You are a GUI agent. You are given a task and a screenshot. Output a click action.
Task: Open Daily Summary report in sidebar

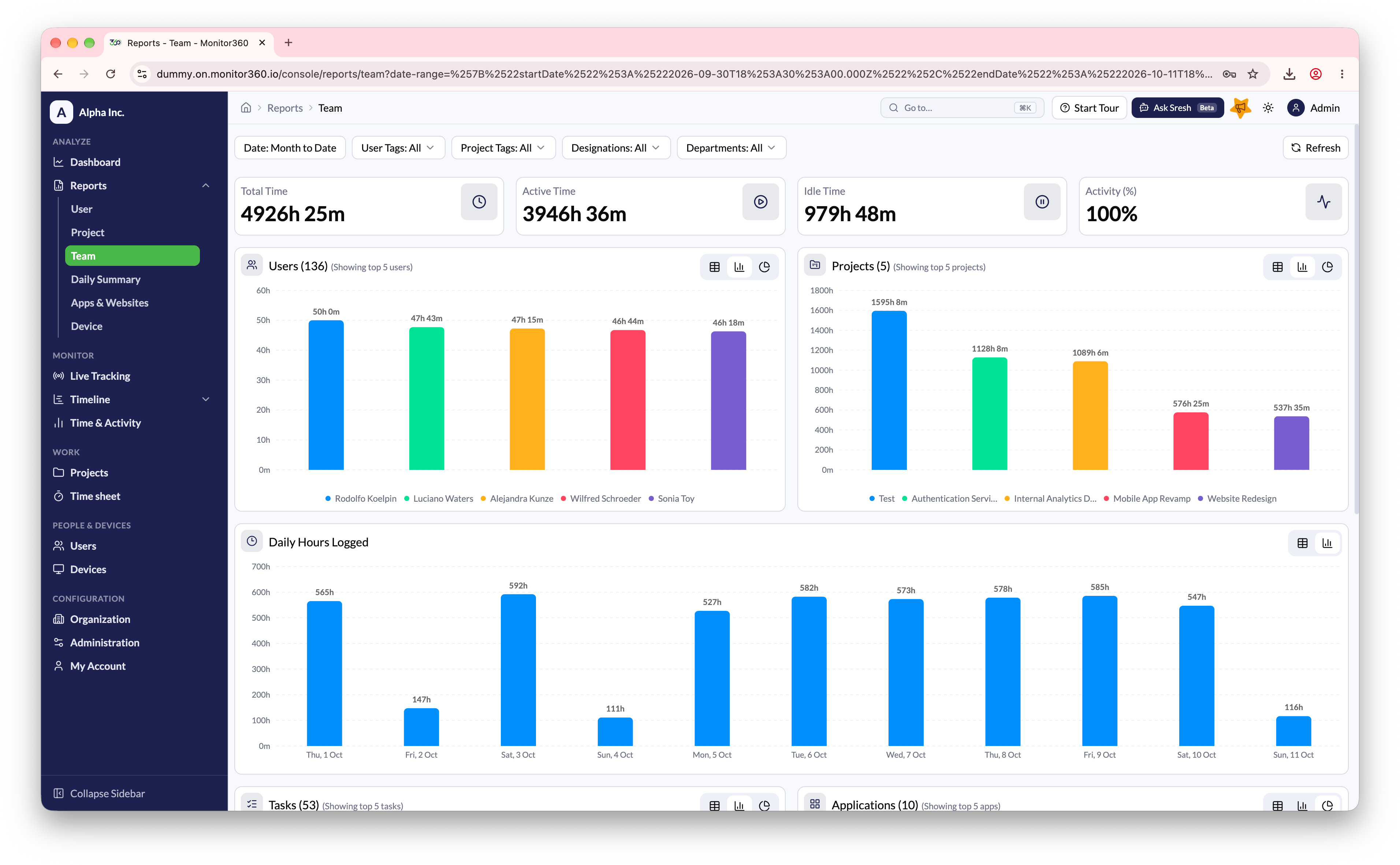(x=133, y=279)
